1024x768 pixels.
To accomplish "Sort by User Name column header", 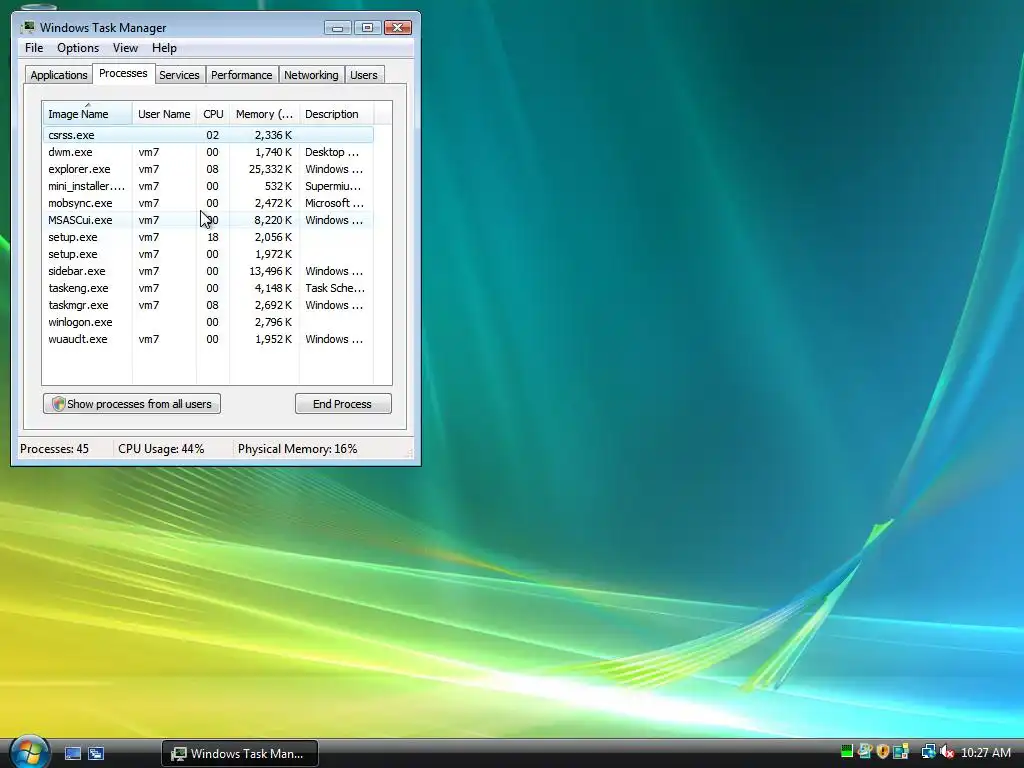I will point(164,114).
